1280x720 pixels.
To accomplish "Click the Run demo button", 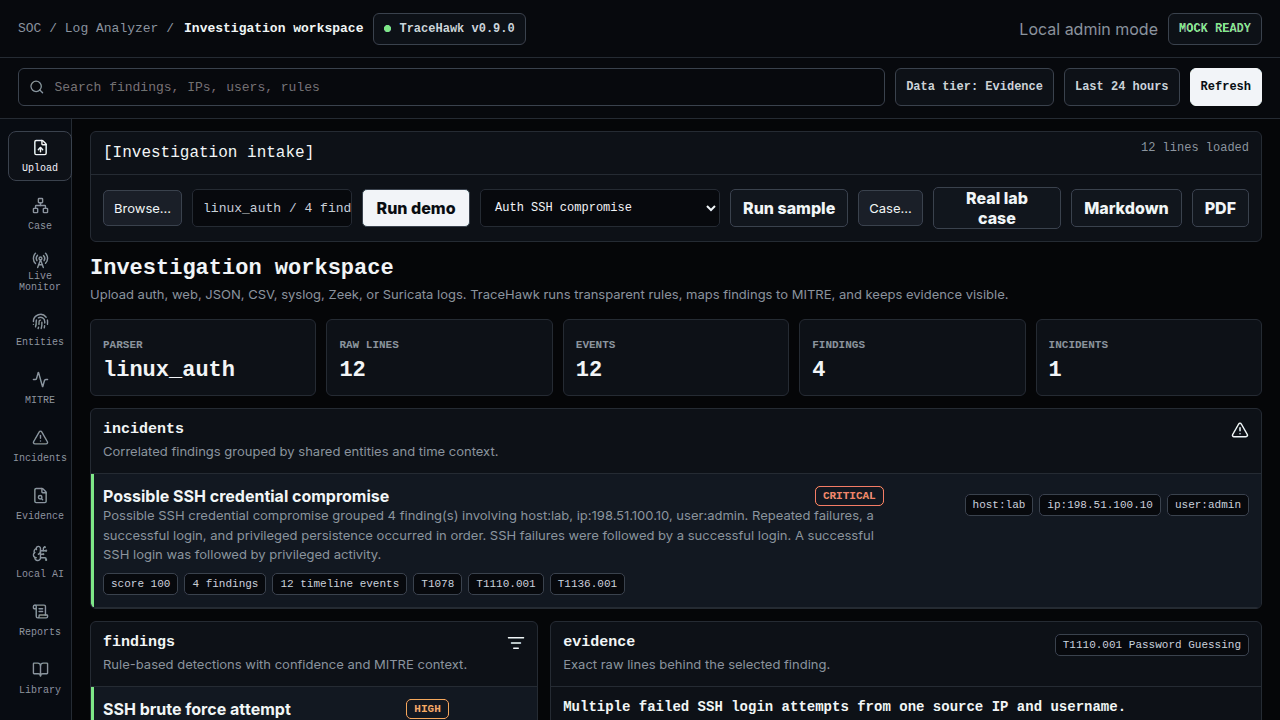I will point(416,208).
